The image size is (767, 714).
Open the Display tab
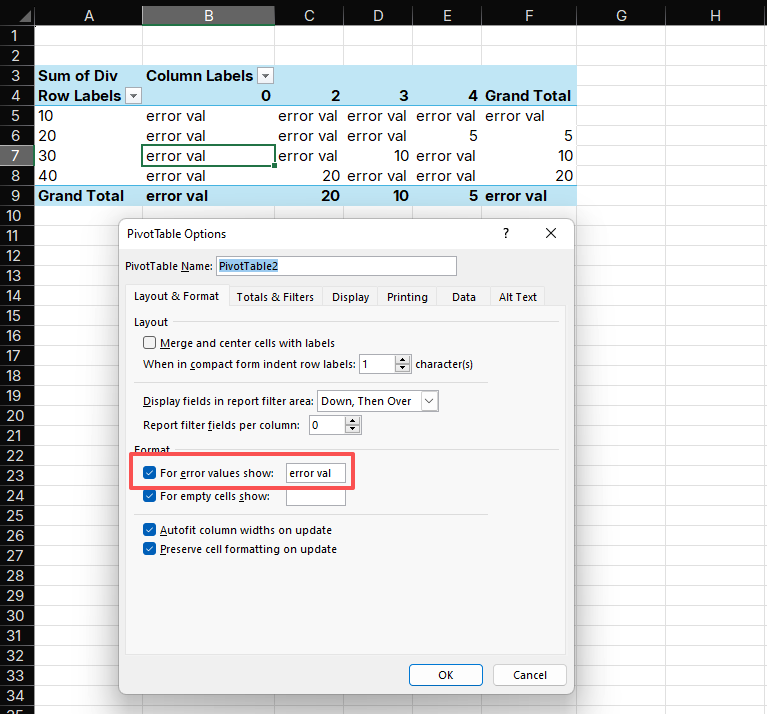(x=350, y=297)
